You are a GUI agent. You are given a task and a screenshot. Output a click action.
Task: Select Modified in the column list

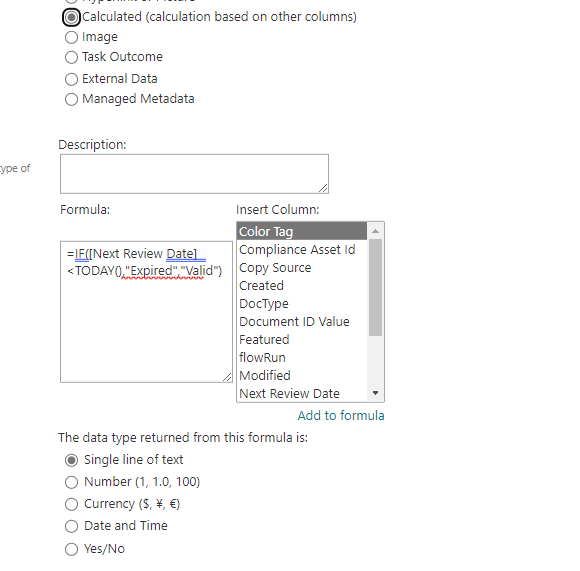click(302, 375)
